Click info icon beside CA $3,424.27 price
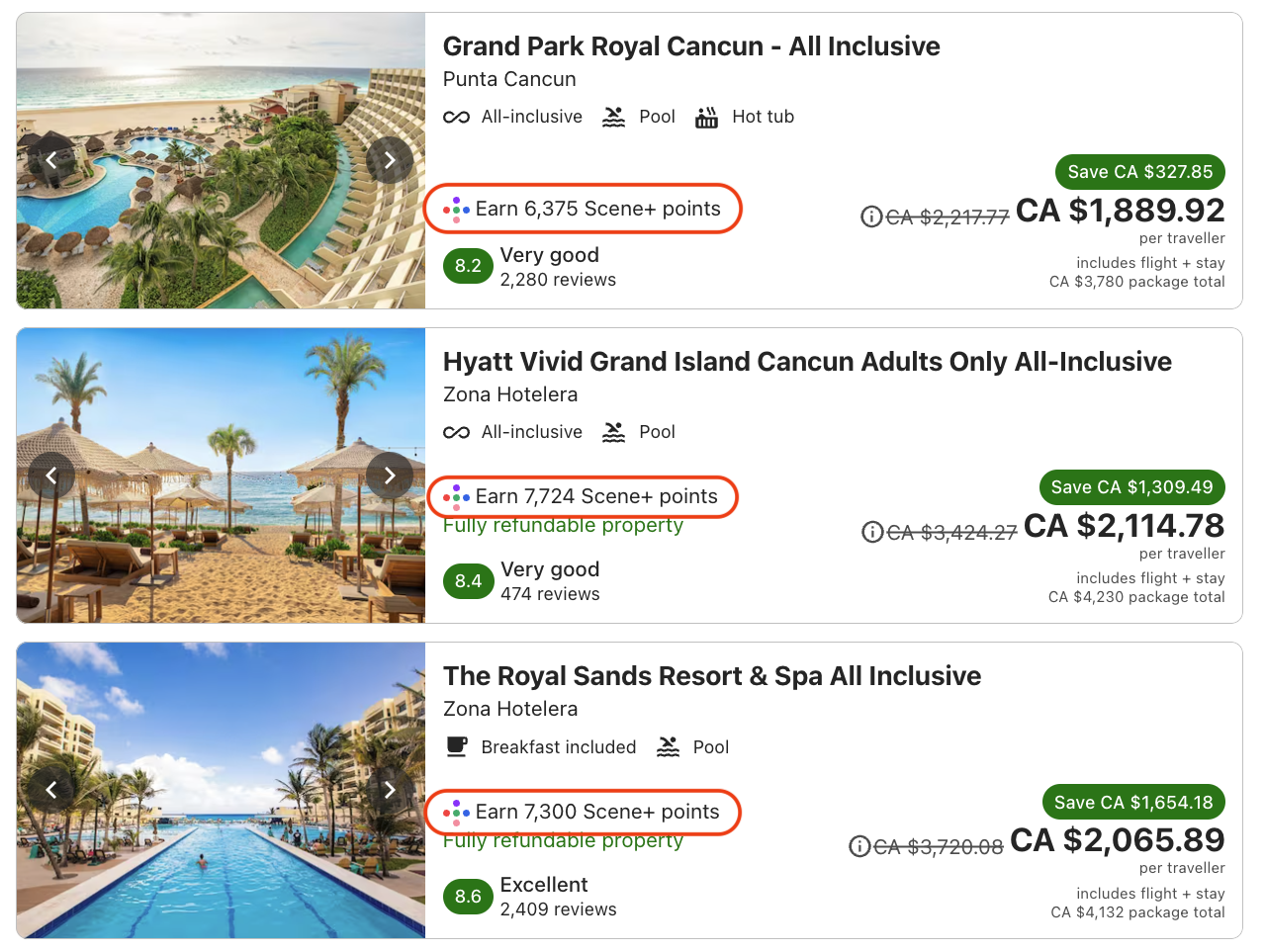The width and height of the screenshot is (1265, 952). click(x=872, y=533)
